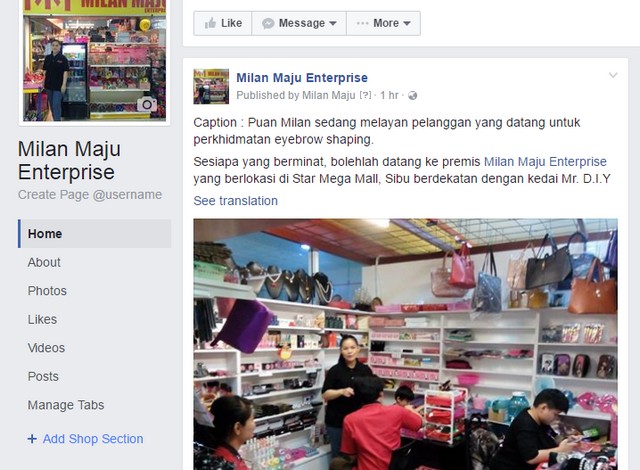640x470 pixels.
Task: Open the shop photo in the post
Action: click(x=405, y=344)
